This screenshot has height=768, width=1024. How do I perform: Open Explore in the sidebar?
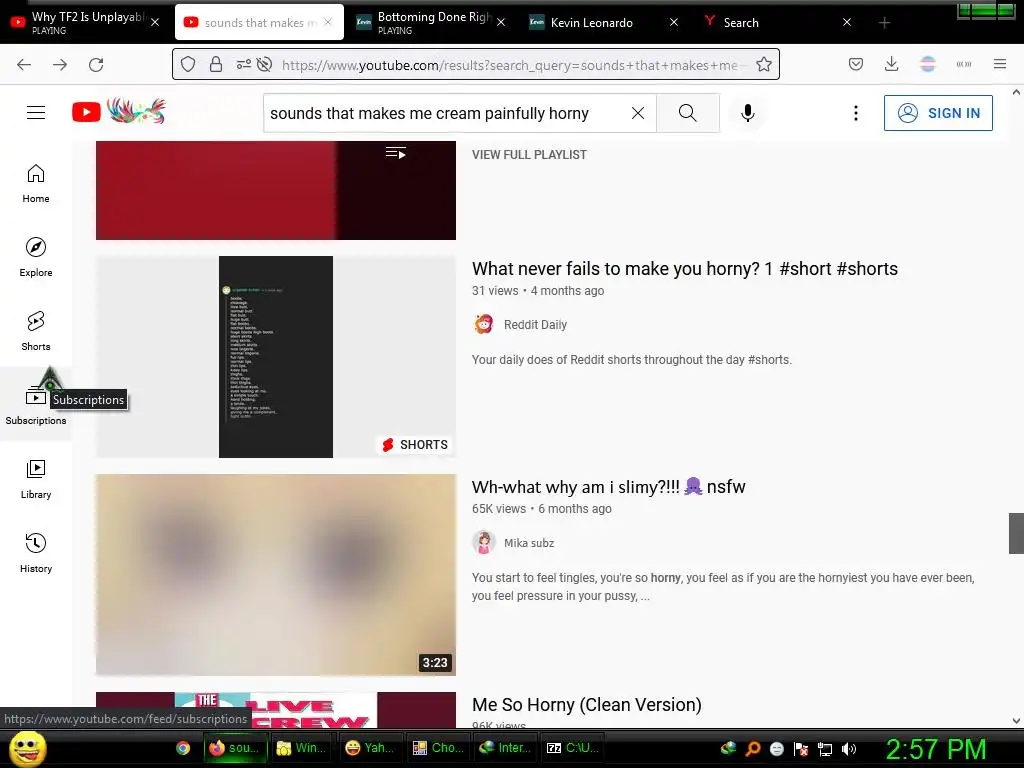36,257
